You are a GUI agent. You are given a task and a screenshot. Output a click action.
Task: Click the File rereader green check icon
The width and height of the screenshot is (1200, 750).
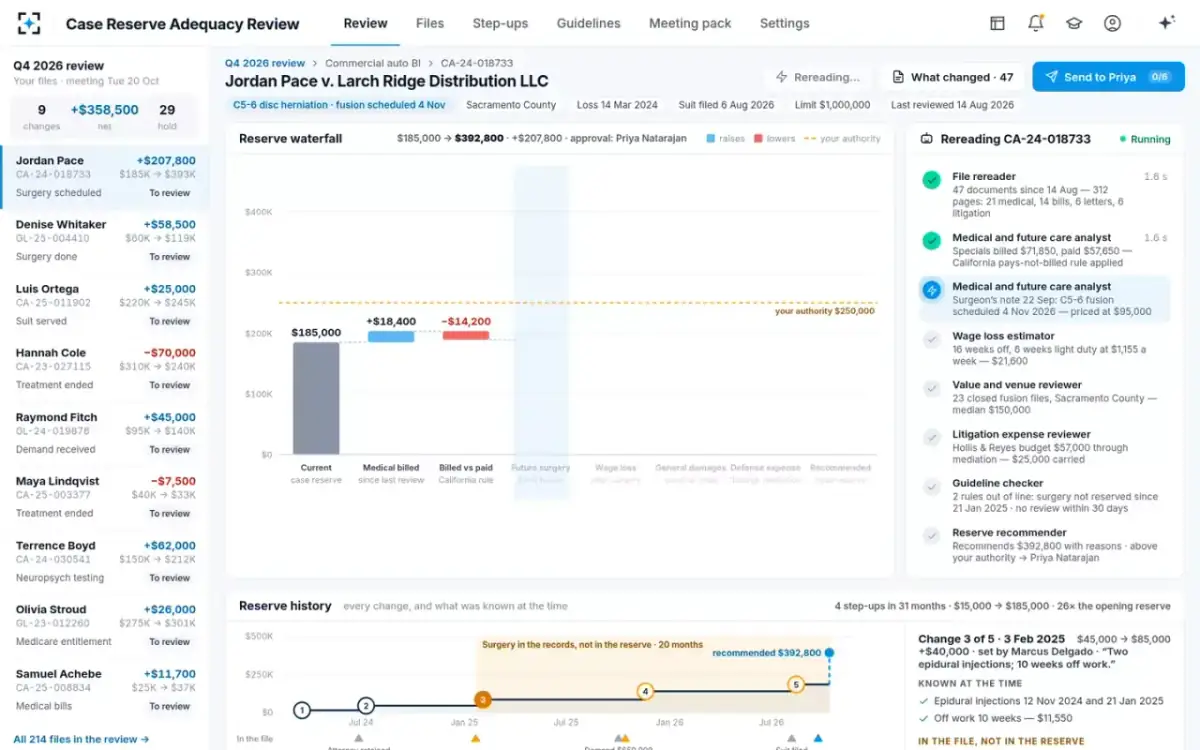point(932,180)
